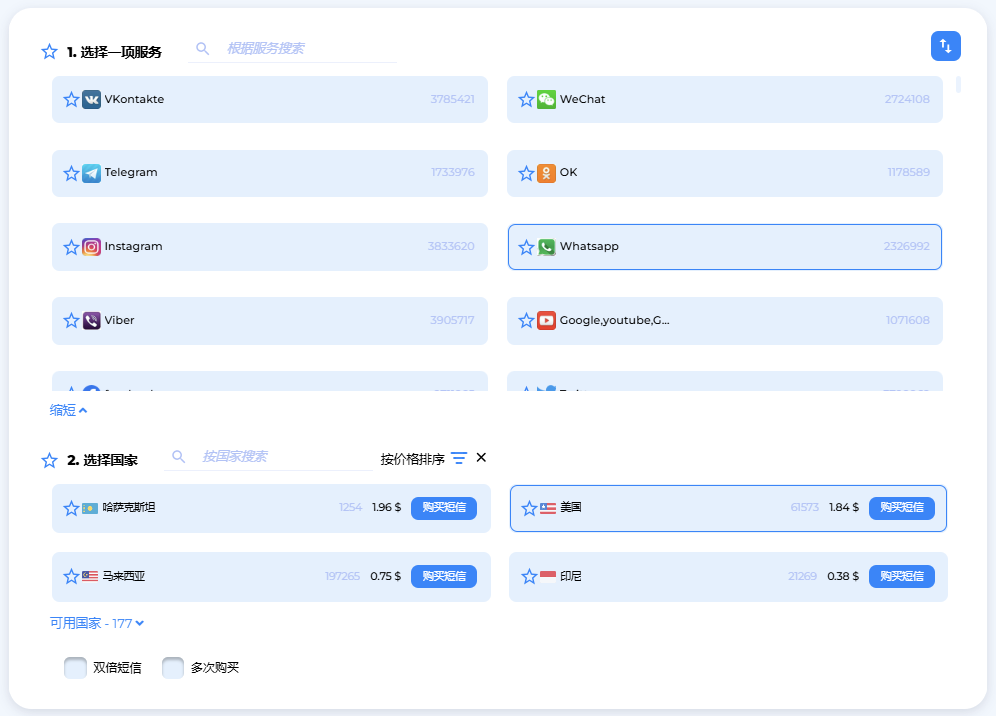Screen dimensions: 996x716
Task: Favorite Viber with its star
Action: click(71, 320)
